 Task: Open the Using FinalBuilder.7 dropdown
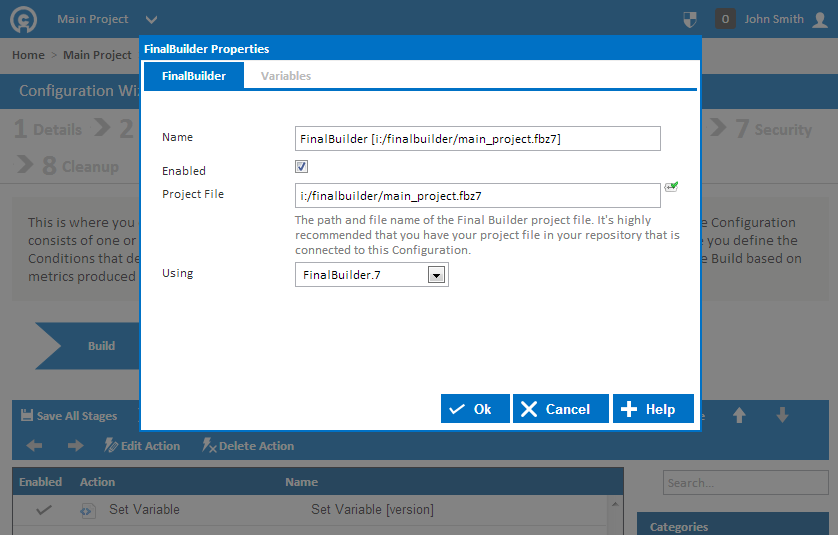[x=372, y=275]
